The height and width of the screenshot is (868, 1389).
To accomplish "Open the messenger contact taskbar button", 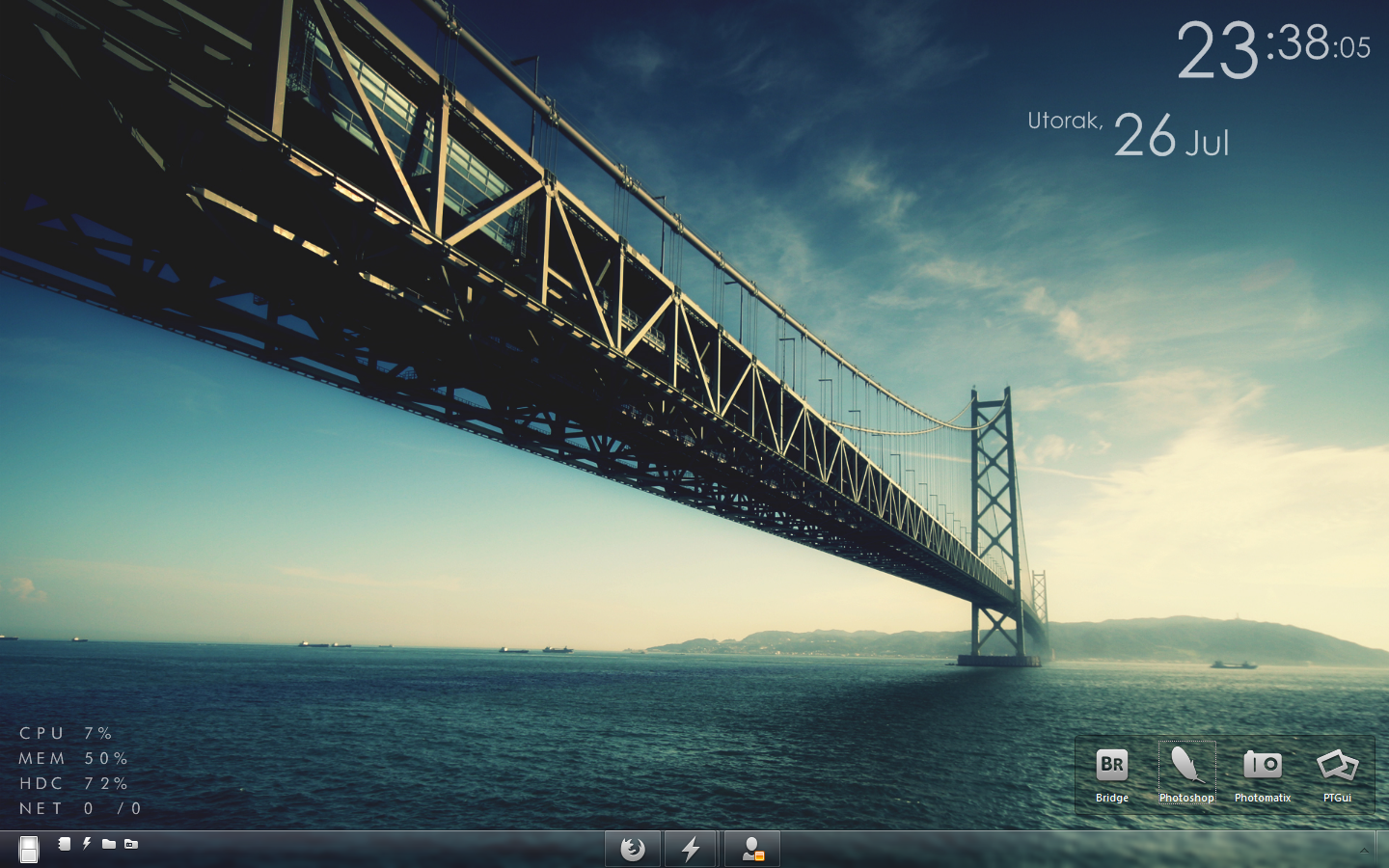I will [x=751, y=849].
